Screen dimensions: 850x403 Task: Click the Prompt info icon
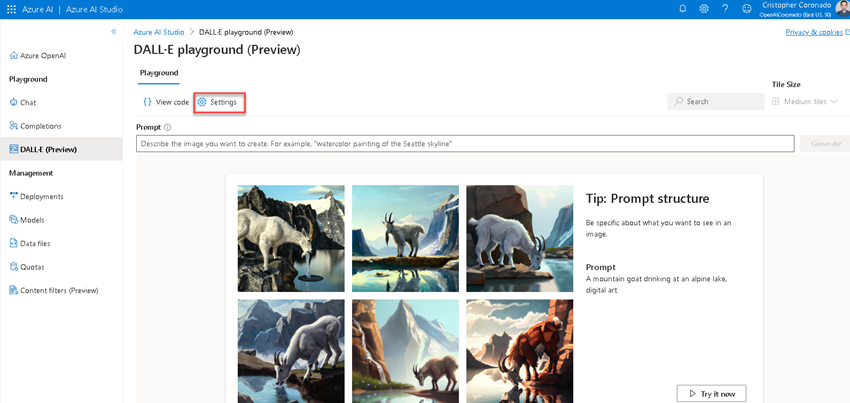168,127
